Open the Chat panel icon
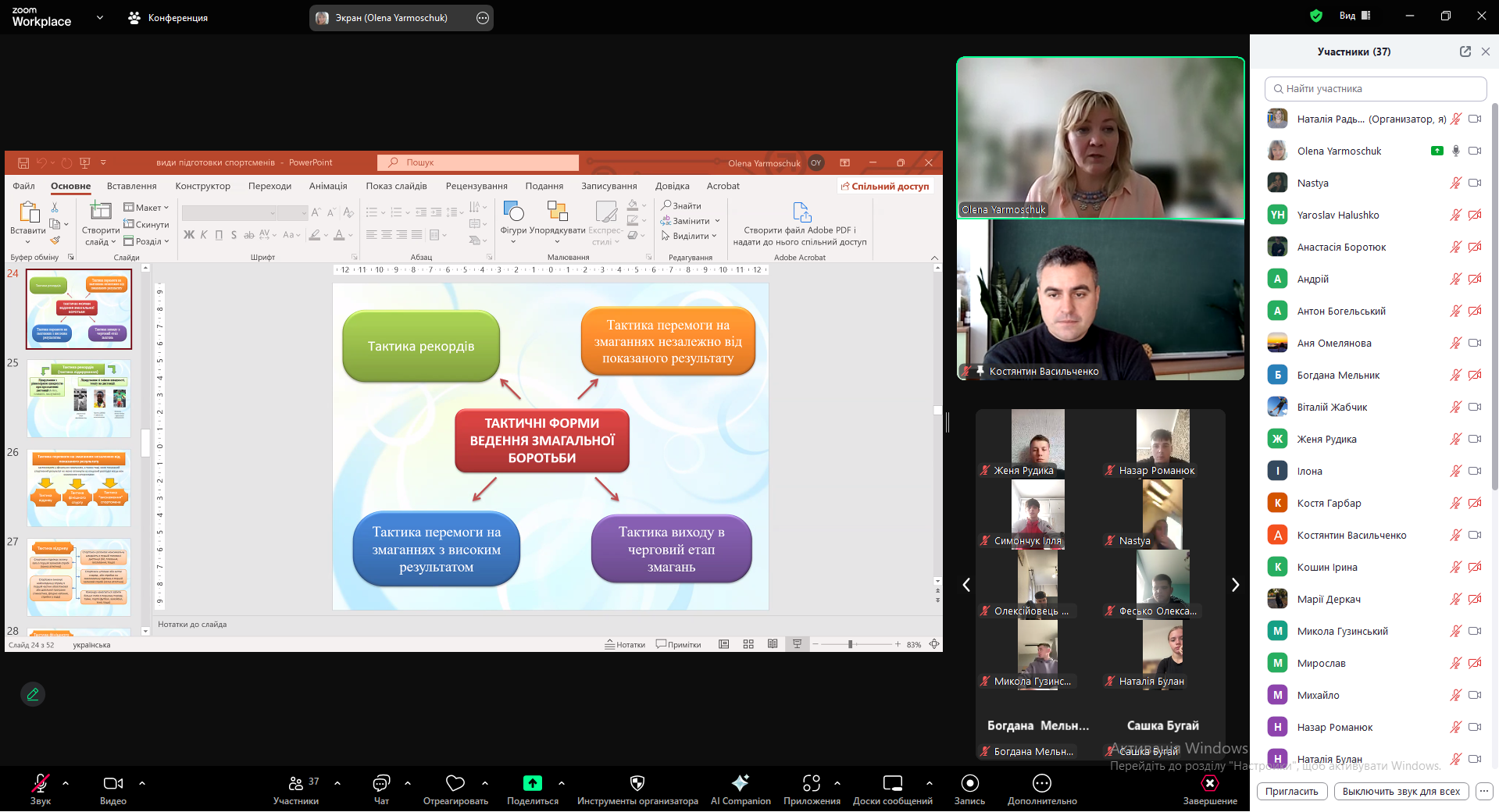 click(x=381, y=783)
